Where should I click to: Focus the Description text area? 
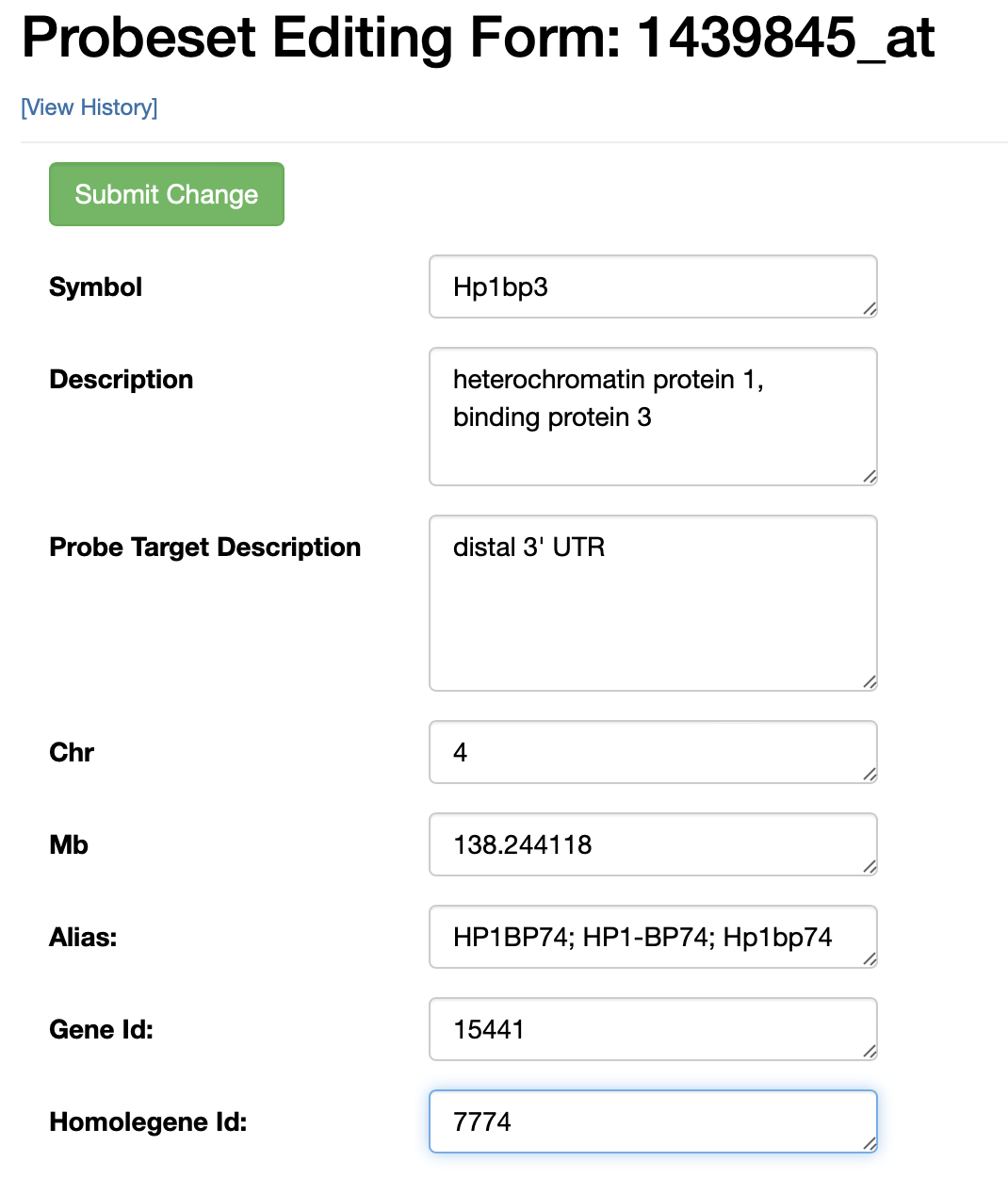(652, 417)
